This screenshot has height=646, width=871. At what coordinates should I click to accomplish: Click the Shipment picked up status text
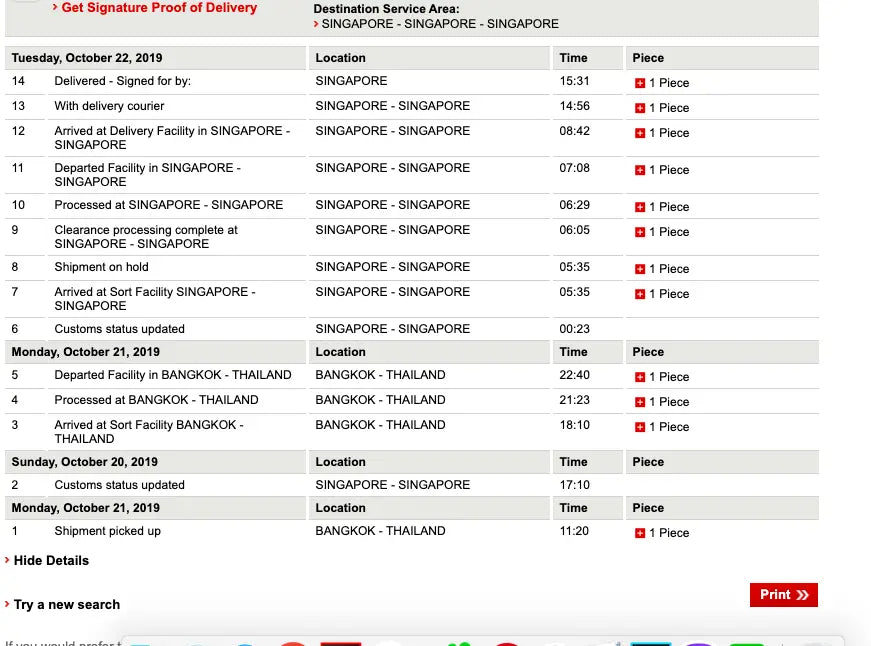point(108,531)
